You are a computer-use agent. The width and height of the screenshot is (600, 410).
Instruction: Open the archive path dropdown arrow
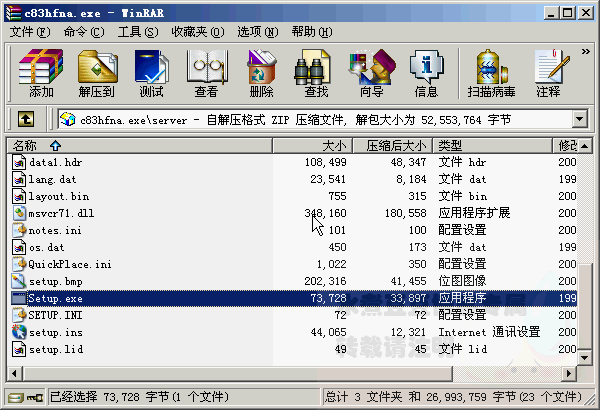pyautogui.click(x=580, y=119)
